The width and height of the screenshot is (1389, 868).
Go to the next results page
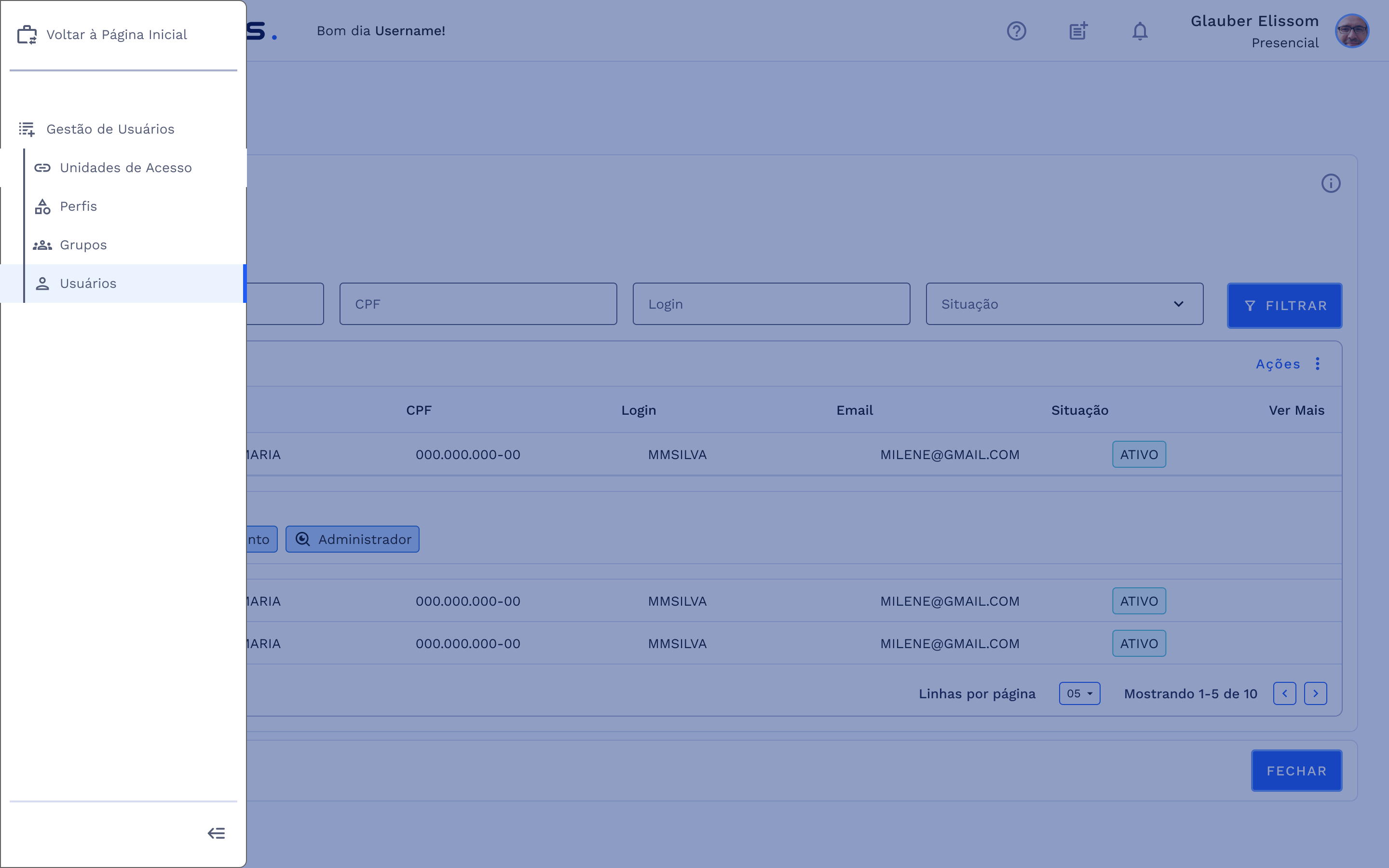point(1315,693)
